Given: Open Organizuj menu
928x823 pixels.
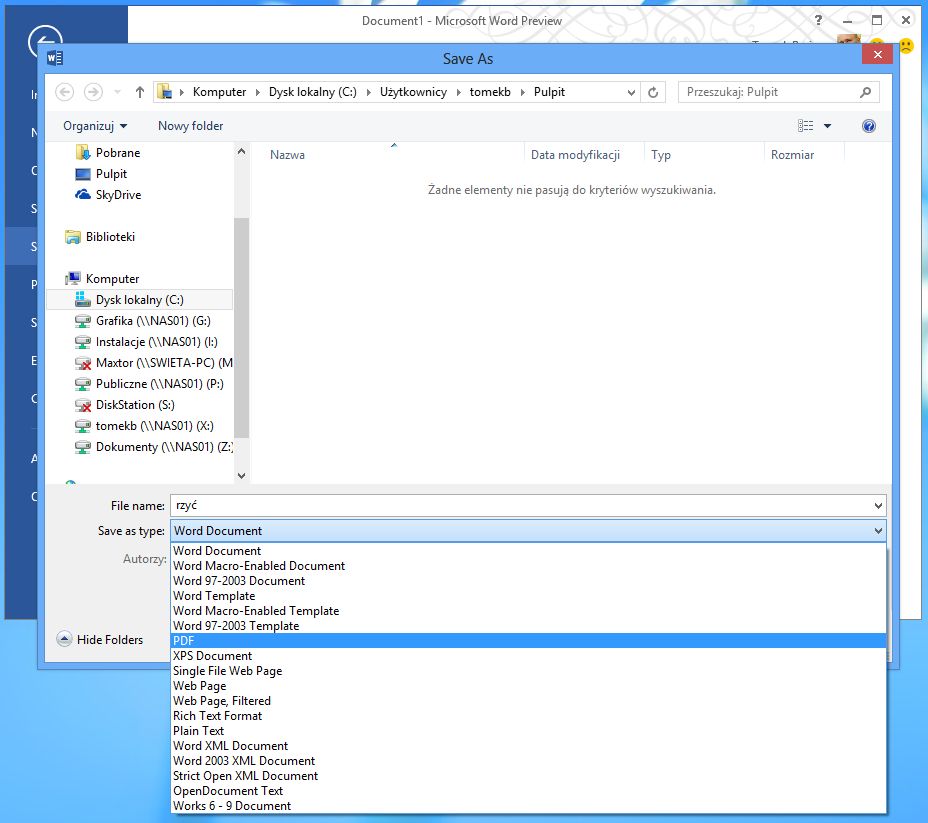Looking at the screenshot, I should (95, 125).
